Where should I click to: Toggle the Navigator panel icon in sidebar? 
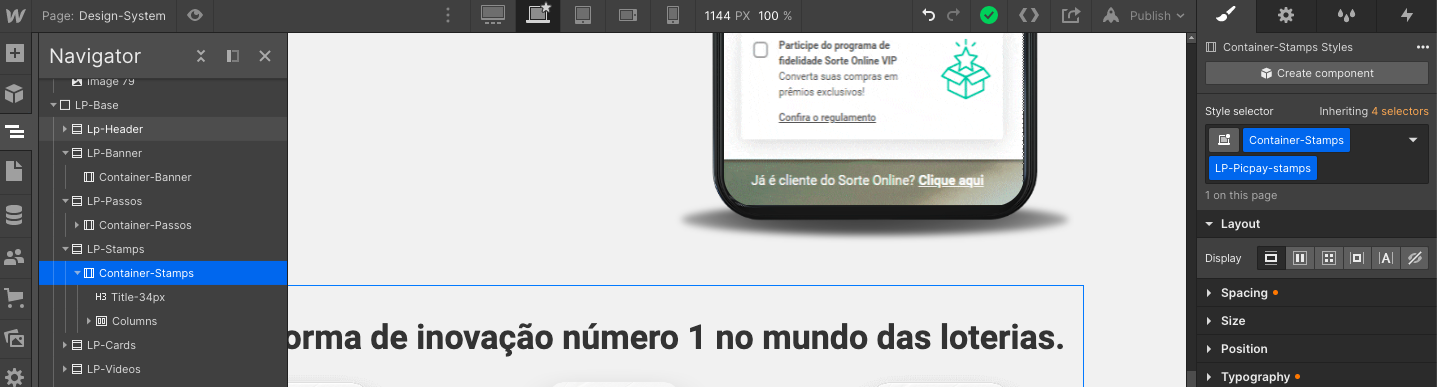tap(14, 131)
